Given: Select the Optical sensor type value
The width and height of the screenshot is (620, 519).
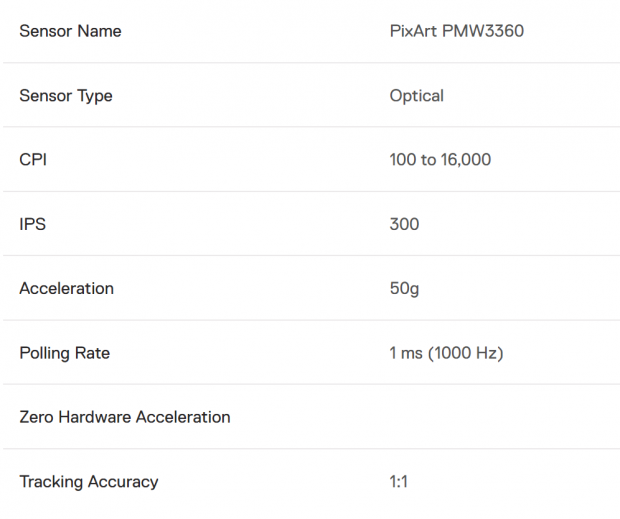Looking at the screenshot, I should [417, 96].
